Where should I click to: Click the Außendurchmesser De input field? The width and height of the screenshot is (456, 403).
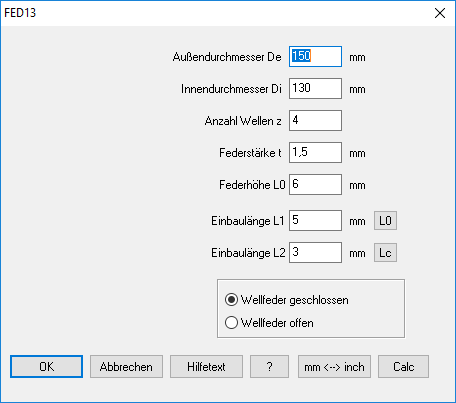tap(315, 57)
